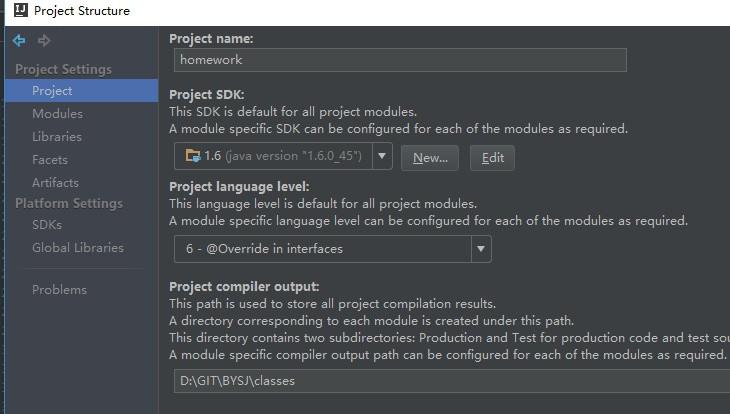Click the Edit SDK button
Image resolution: width=730 pixels, height=414 pixels.
493,158
